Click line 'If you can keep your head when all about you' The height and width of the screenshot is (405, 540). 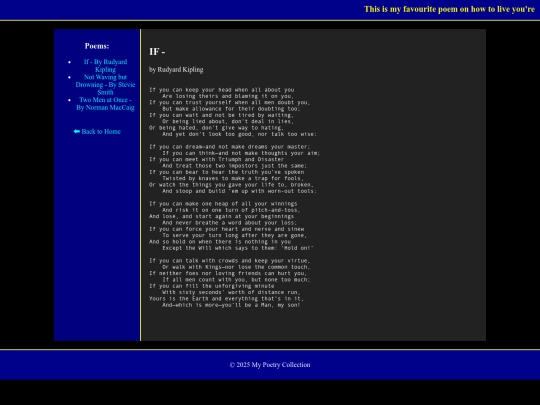coord(221,90)
